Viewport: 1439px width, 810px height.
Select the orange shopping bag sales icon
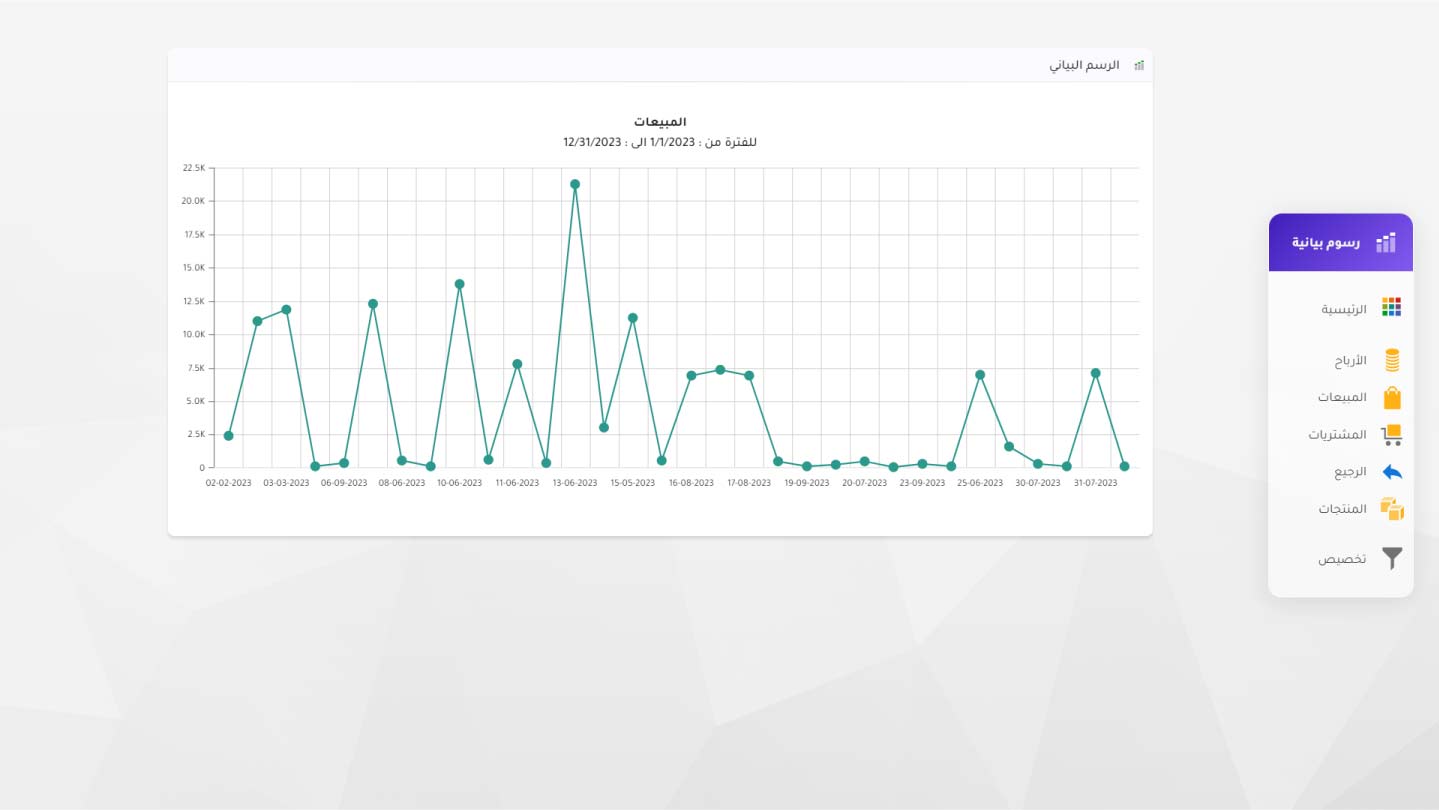[x=1391, y=398]
